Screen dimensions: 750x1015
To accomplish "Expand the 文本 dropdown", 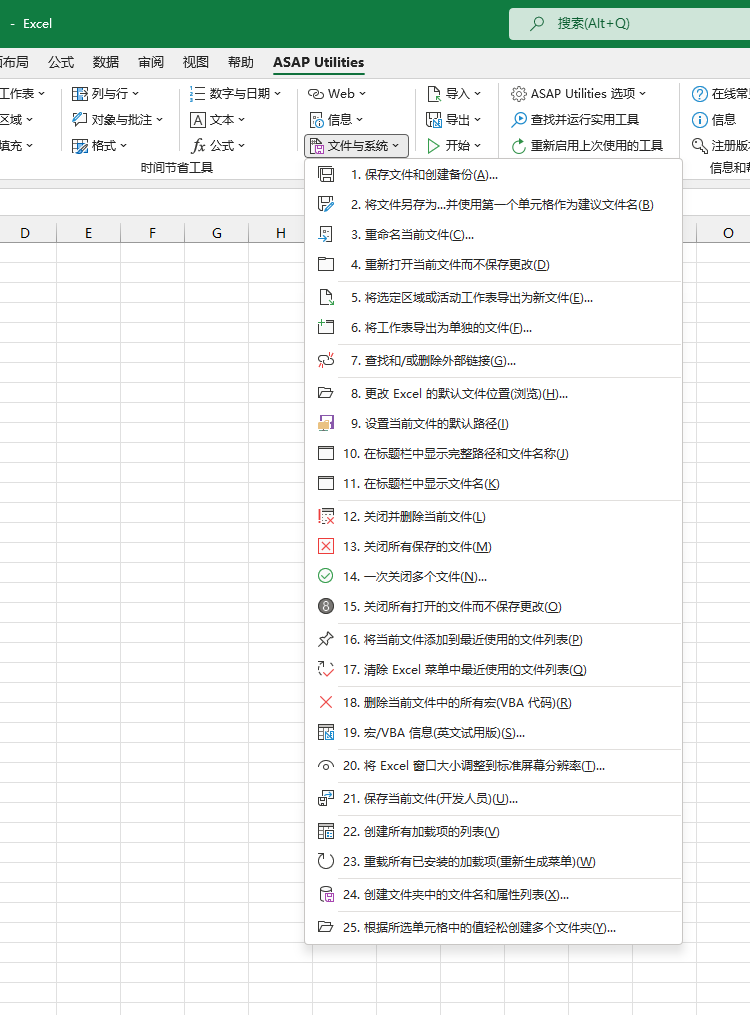I will pos(217,120).
